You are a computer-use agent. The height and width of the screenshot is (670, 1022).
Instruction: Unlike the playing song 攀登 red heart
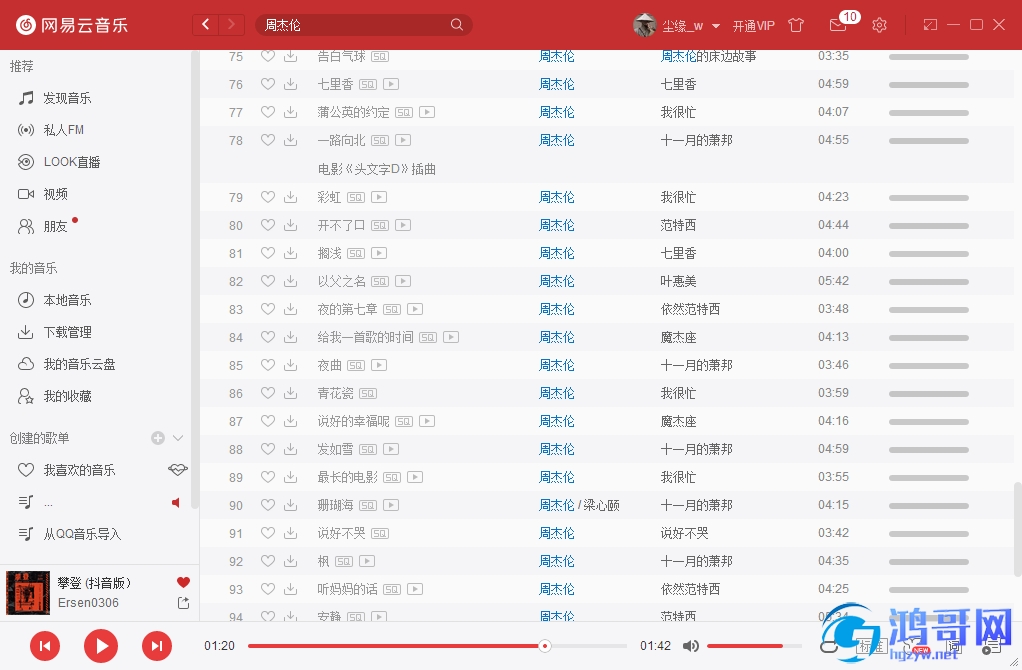(183, 582)
